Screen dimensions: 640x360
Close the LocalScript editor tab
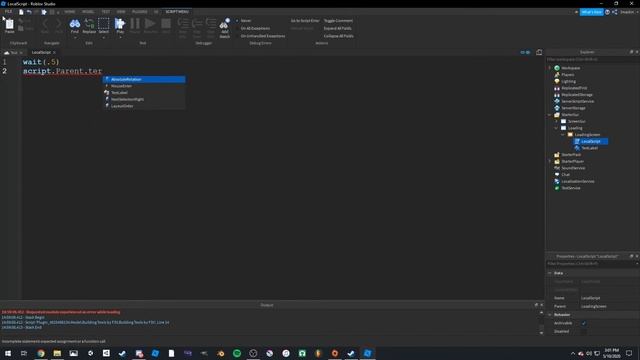click(x=54, y=53)
